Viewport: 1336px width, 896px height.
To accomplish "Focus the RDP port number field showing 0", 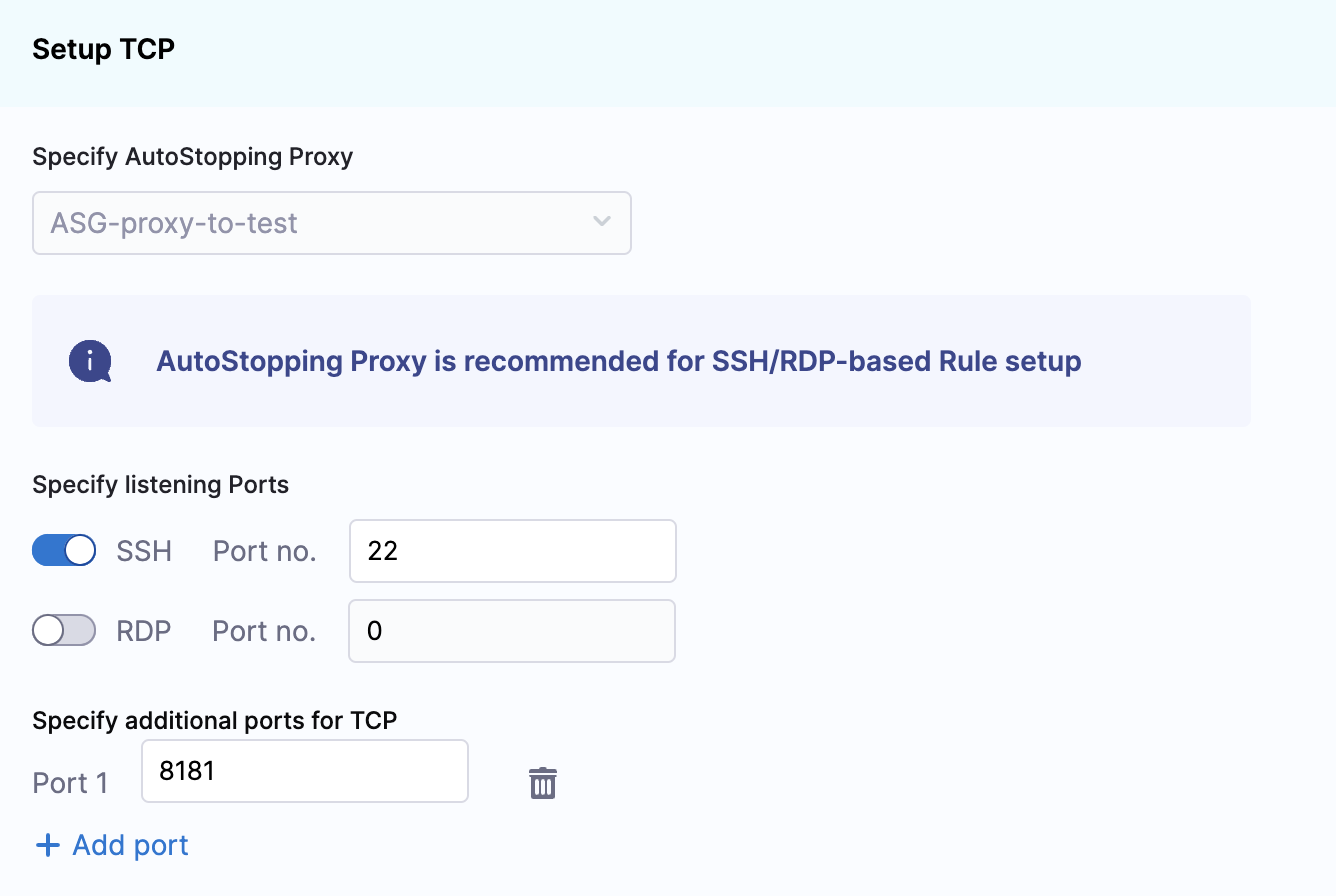I will pyautogui.click(x=512, y=631).
